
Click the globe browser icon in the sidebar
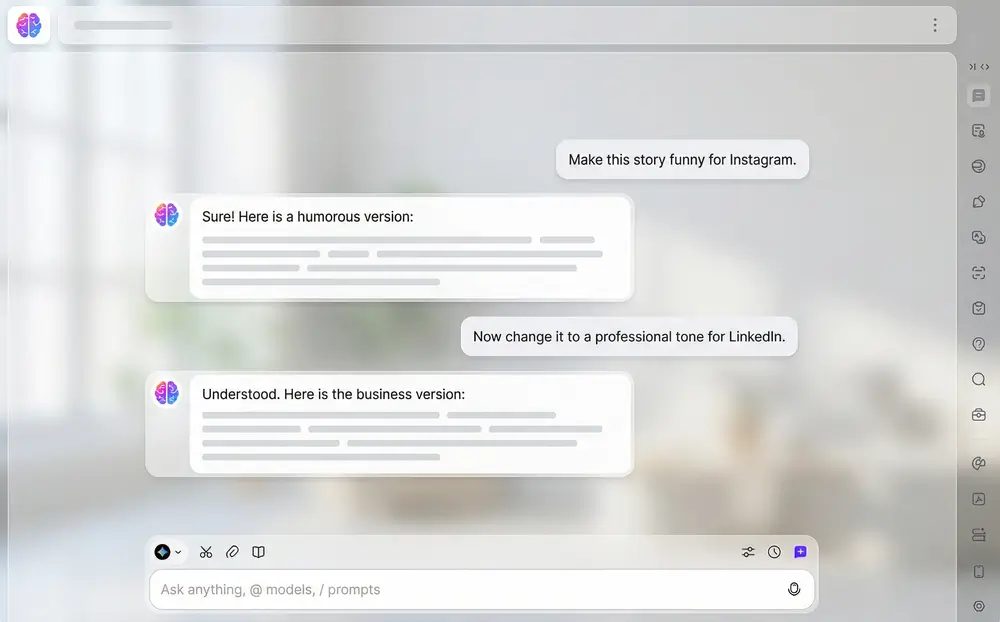(x=978, y=167)
